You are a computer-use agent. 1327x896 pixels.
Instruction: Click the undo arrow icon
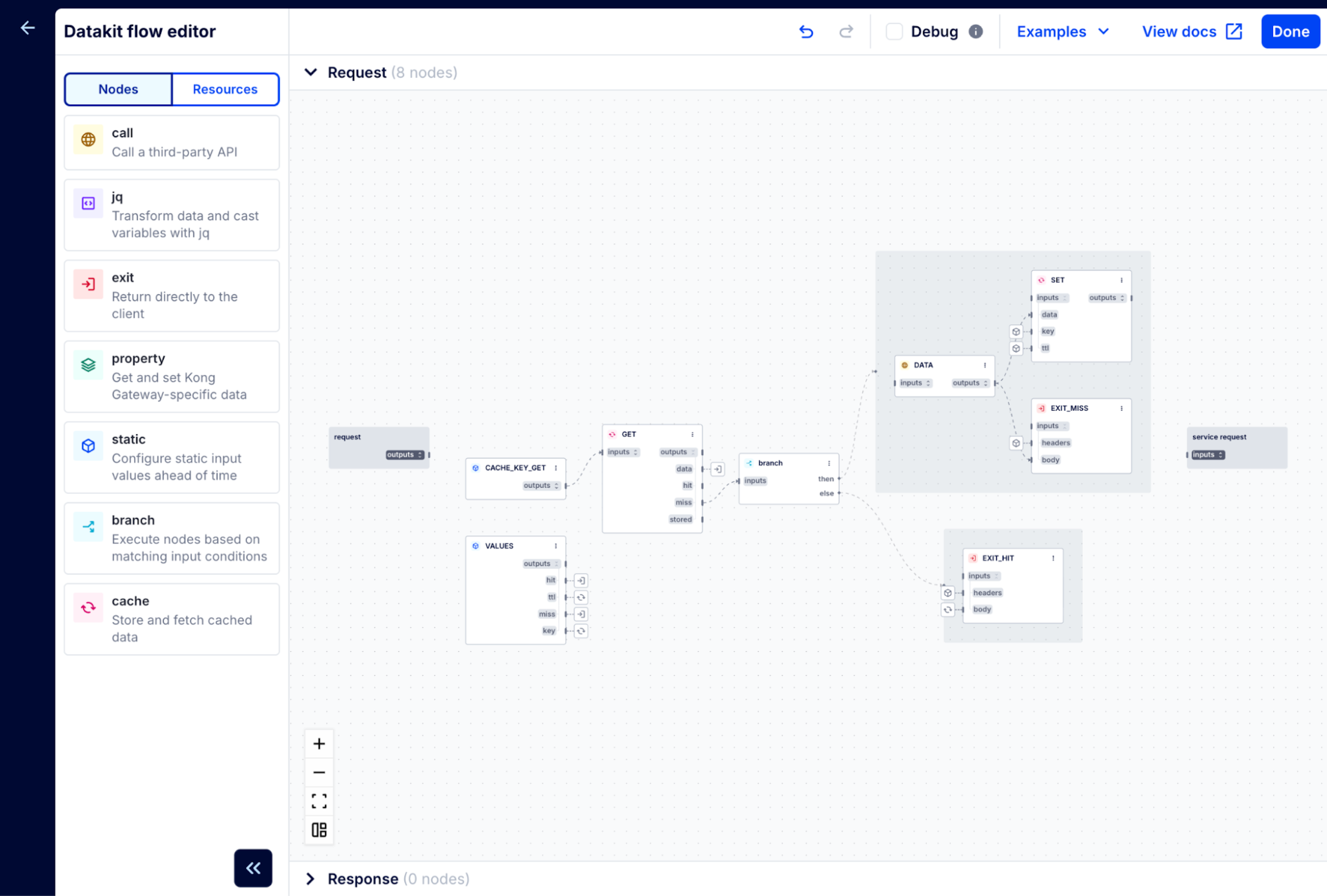click(x=806, y=32)
